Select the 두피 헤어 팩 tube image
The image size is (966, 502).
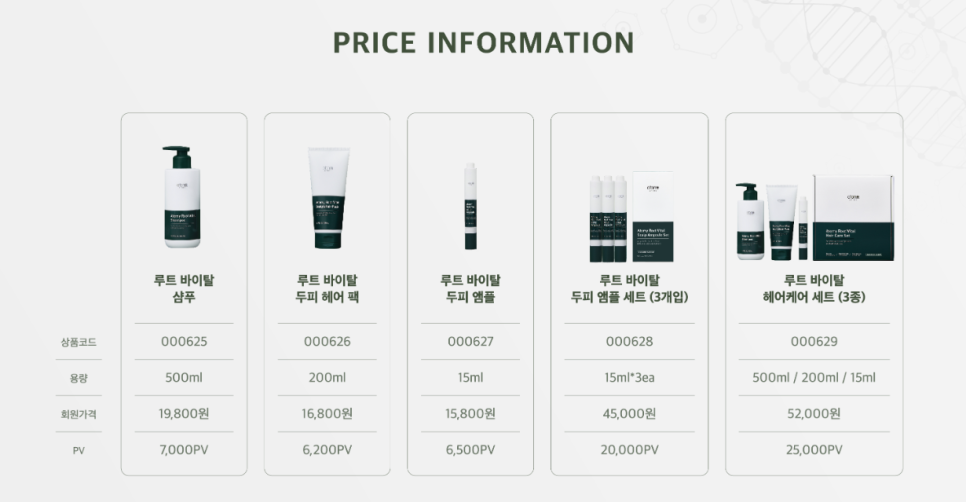(328, 197)
